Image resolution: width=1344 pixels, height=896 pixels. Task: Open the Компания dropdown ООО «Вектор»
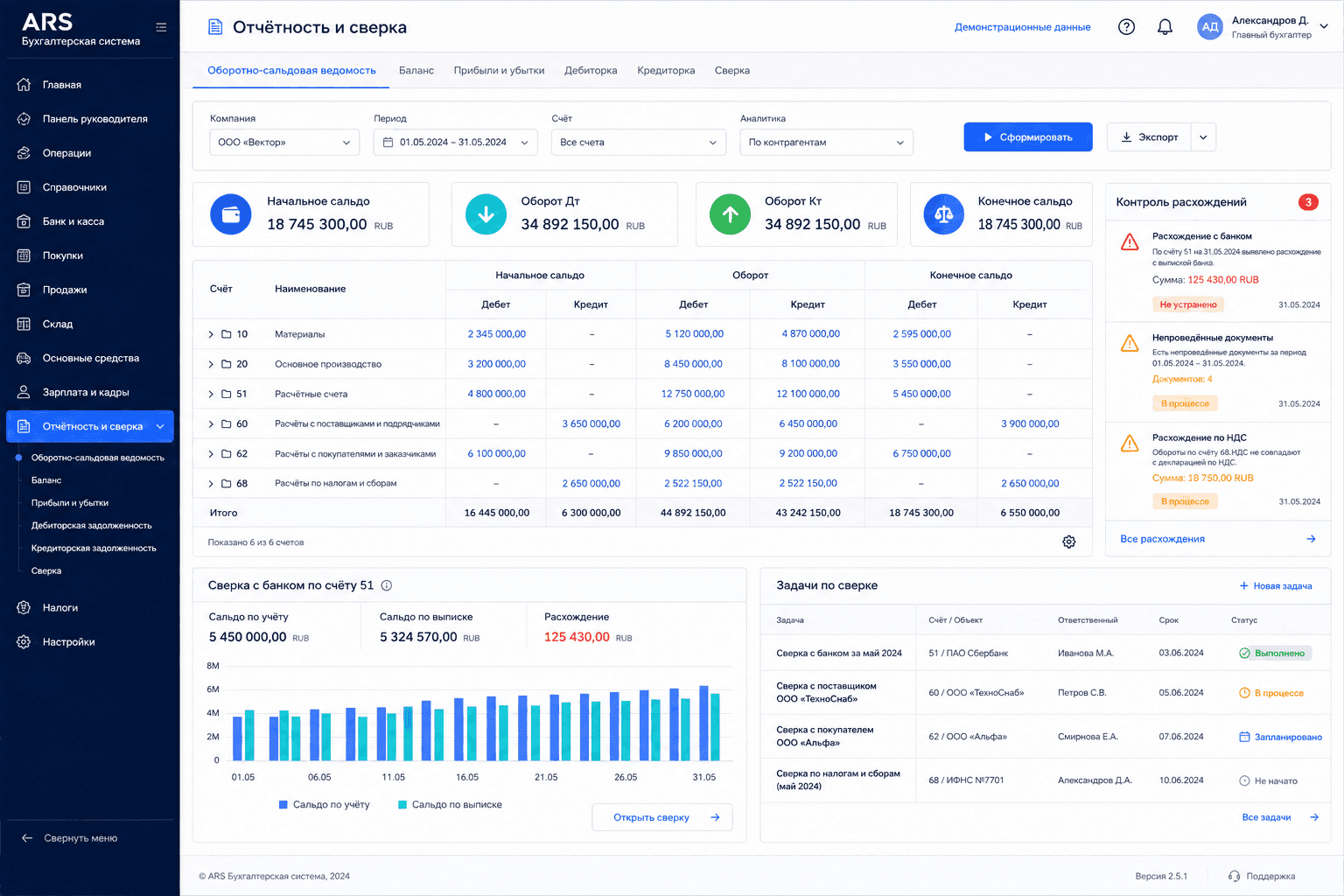284,143
